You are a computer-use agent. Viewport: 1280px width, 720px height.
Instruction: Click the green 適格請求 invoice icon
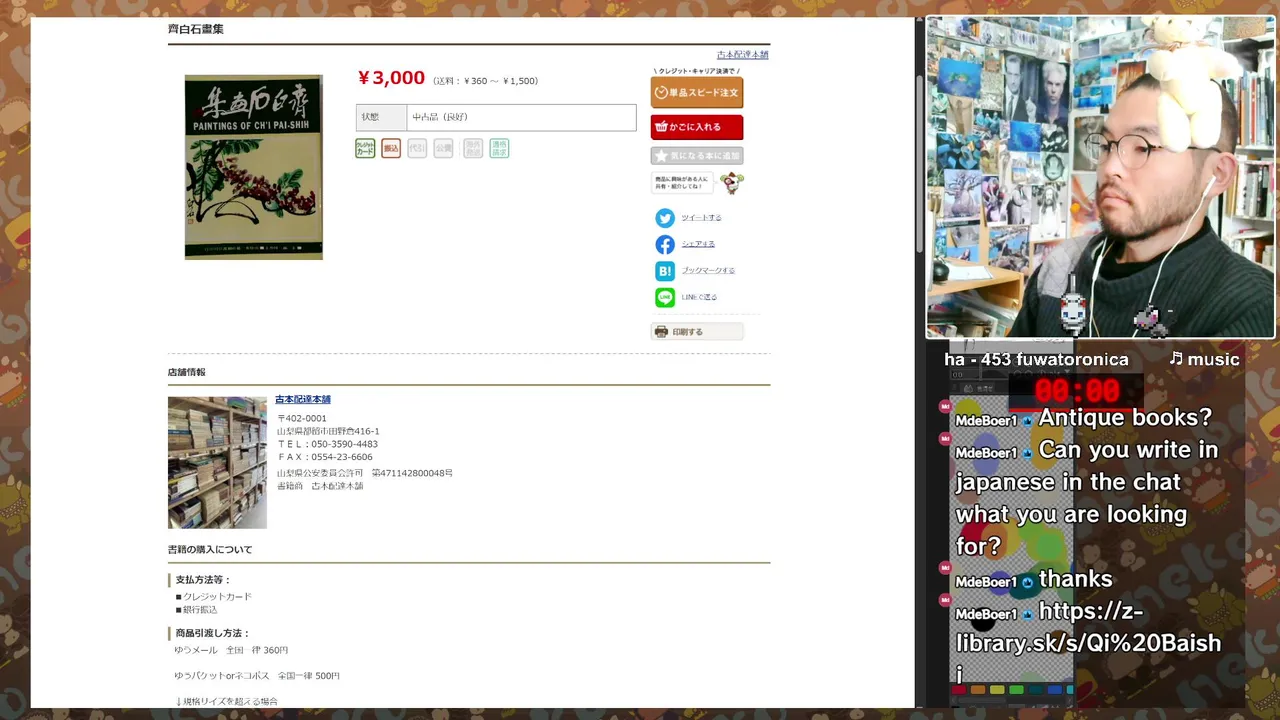(x=499, y=148)
